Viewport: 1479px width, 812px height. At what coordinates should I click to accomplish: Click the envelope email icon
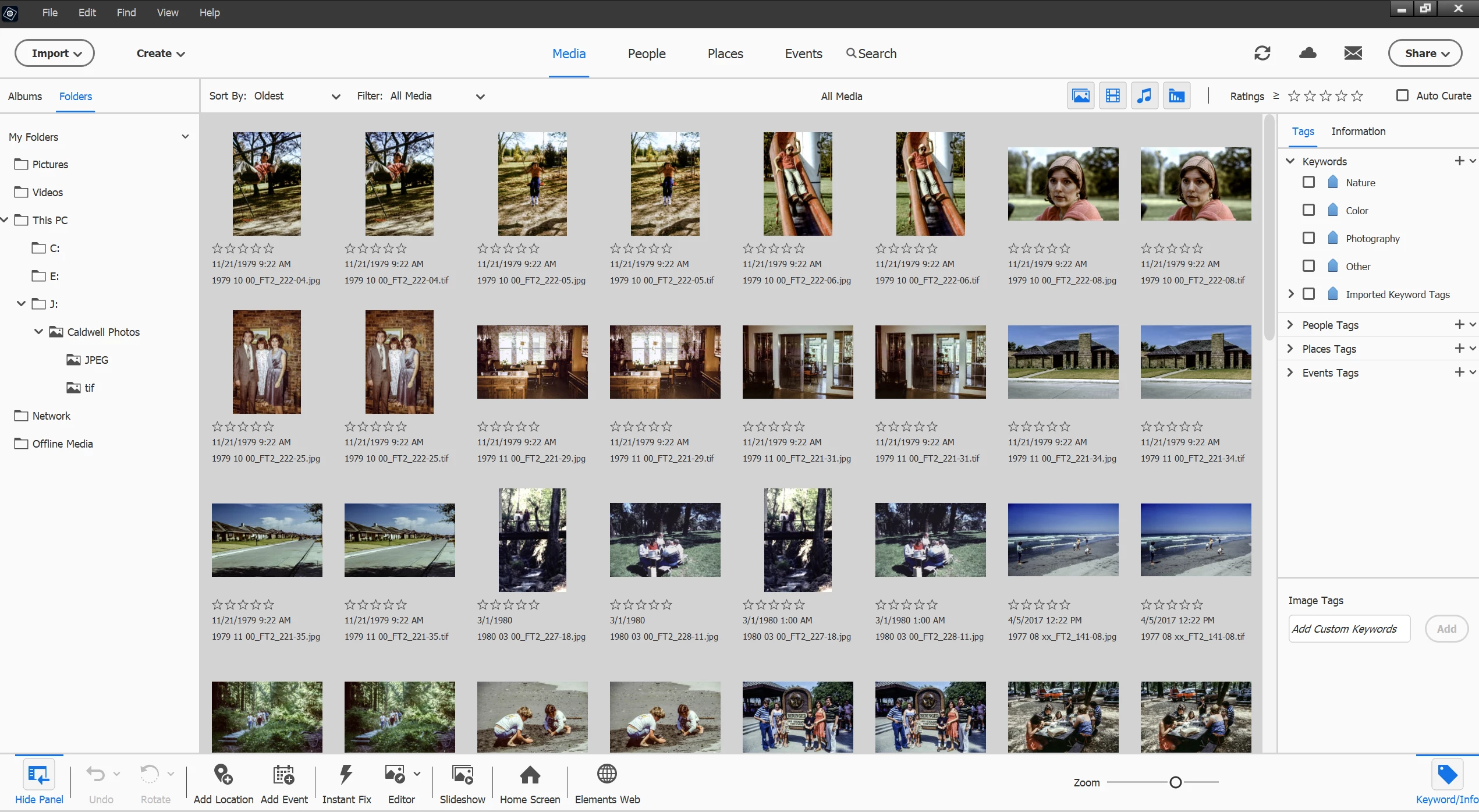(x=1353, y=54)
